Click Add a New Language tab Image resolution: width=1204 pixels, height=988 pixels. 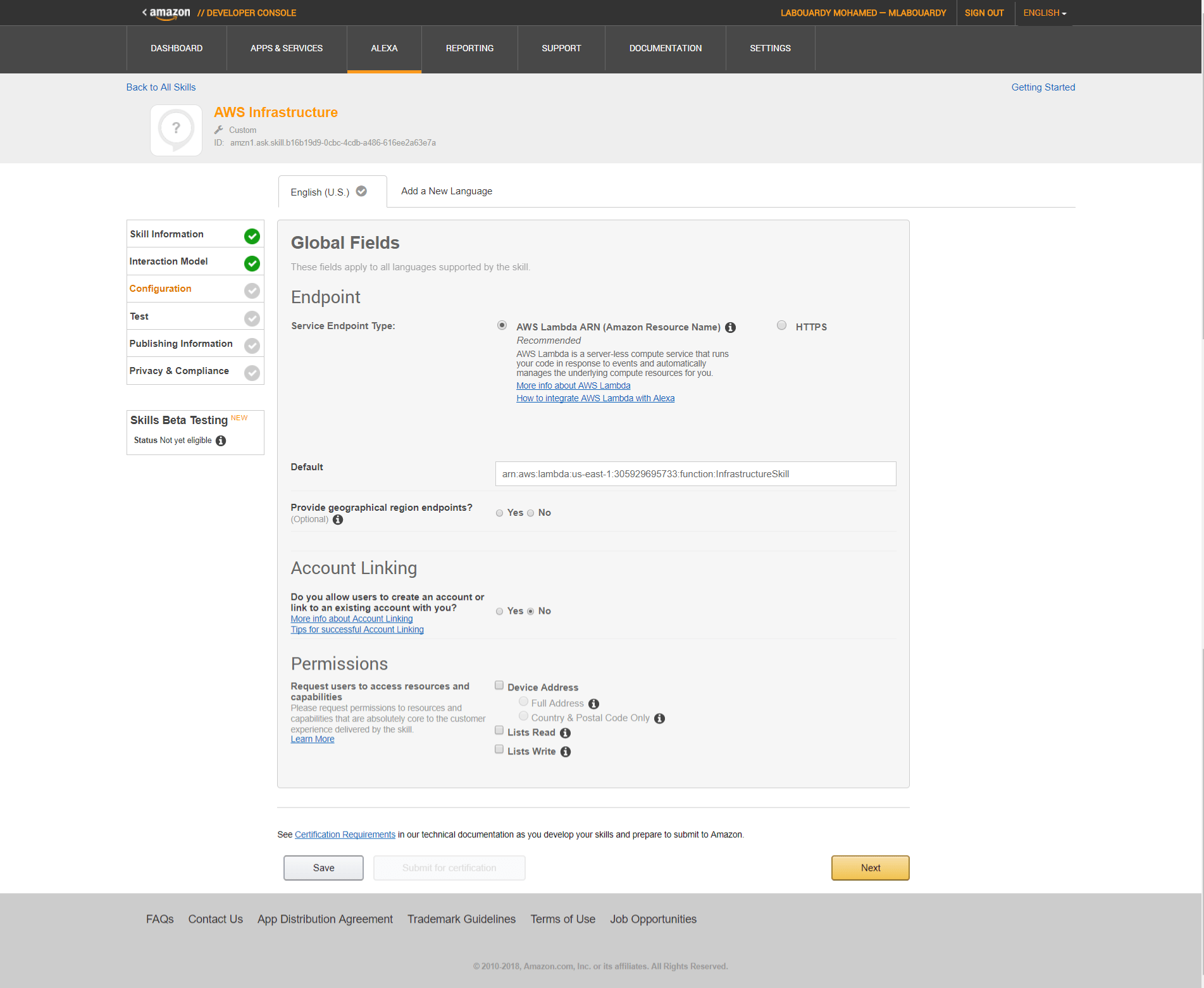447,191
